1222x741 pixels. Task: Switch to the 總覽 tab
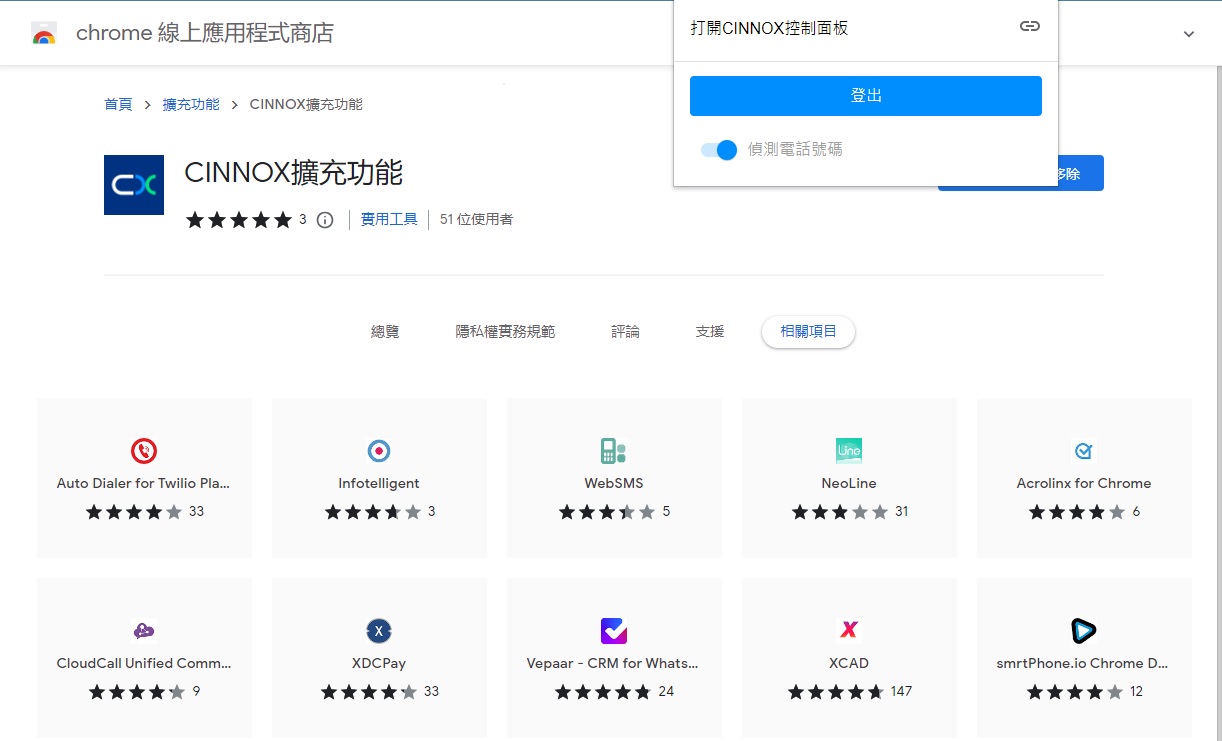point(385,331)
